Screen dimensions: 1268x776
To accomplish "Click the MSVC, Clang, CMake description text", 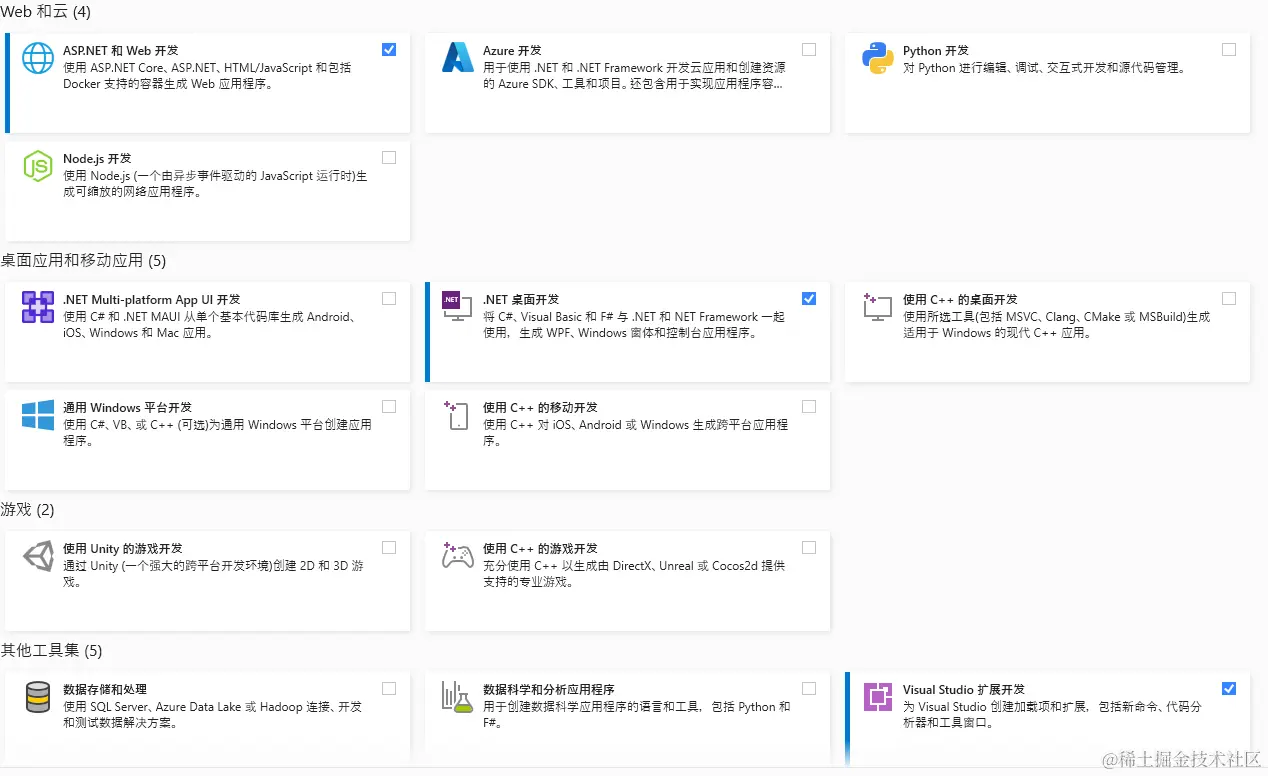I will click(x=1056, y=324).
